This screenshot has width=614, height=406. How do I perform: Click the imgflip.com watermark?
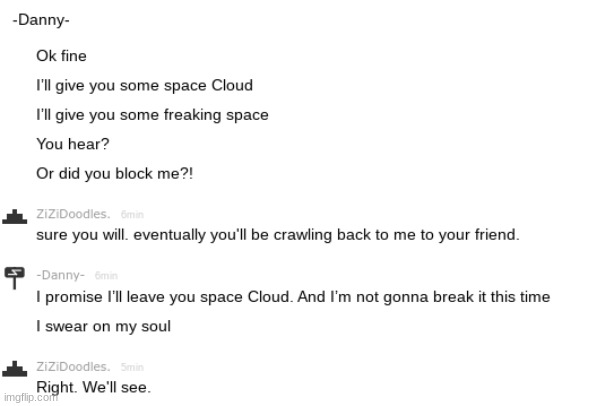(x=31, y=397)
